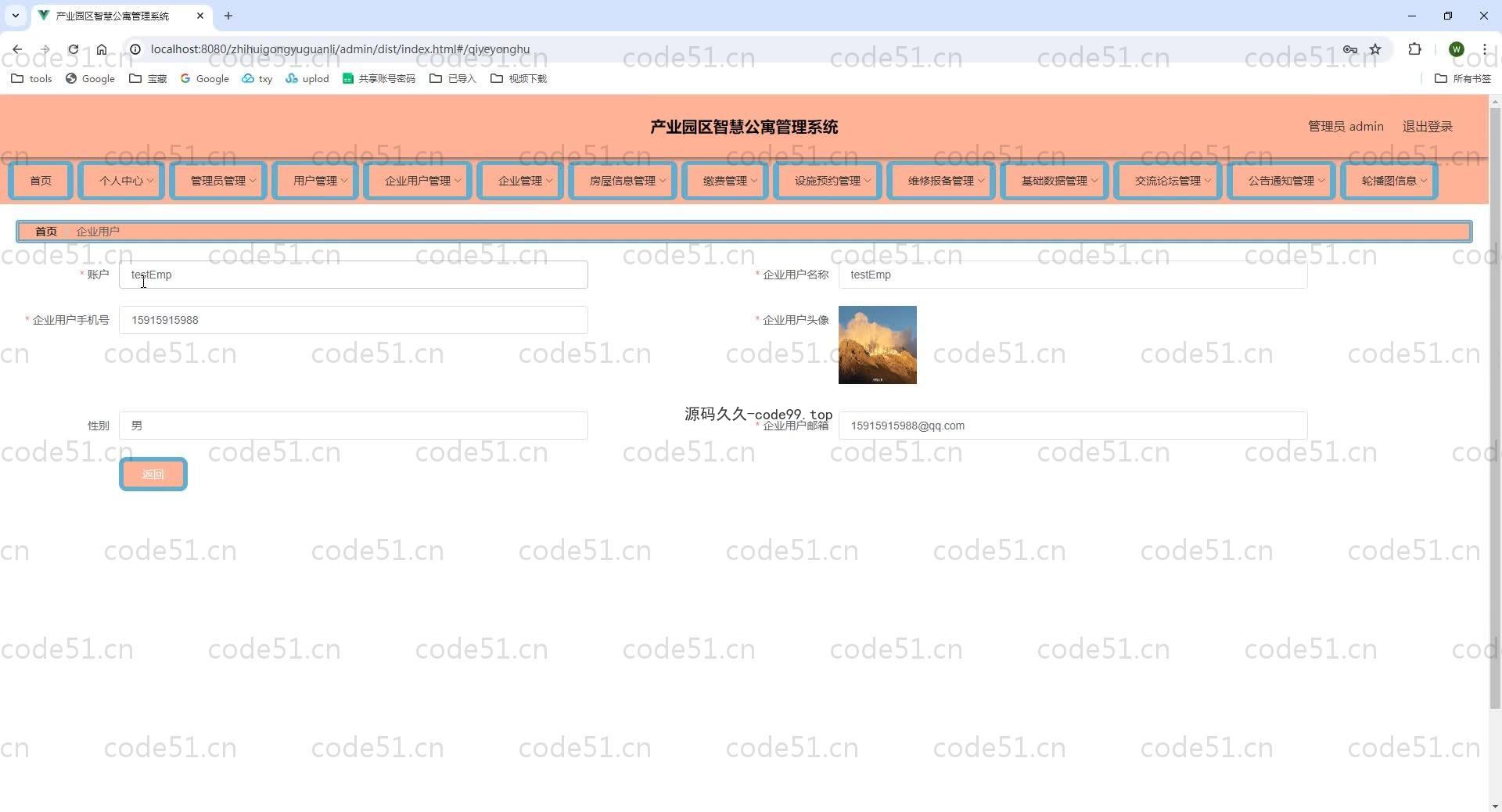Open the saved password key icon
This screenshot has width=1502, height=812.
tap(1349, 49)
